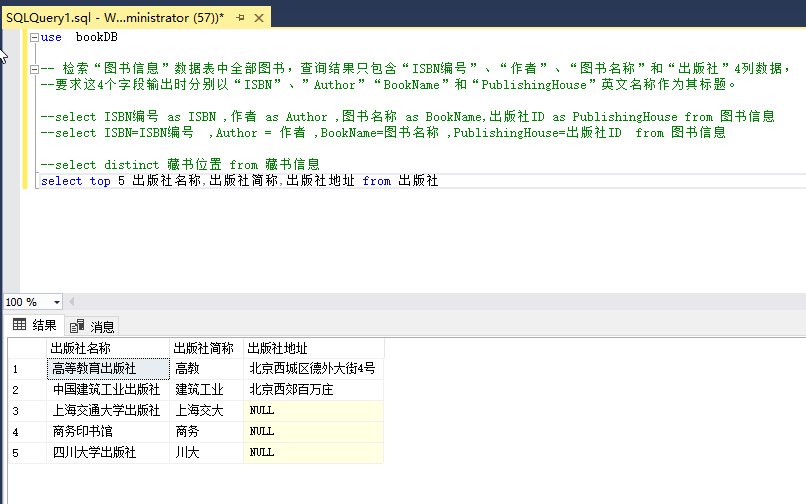
Task: Collapse the comment block outline toggle
Action: pos(34,69)
